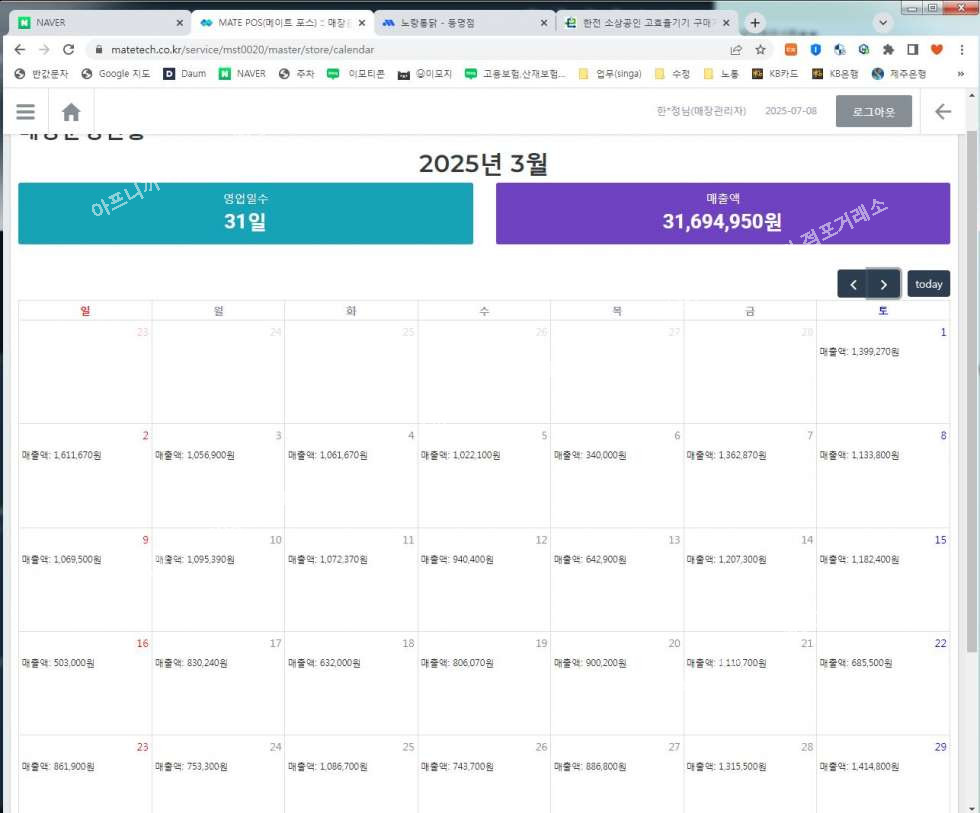The height and width of the screenshot is (813, 980).
Task: Jump to today in calendar
Action: click(x=928, y=284)
